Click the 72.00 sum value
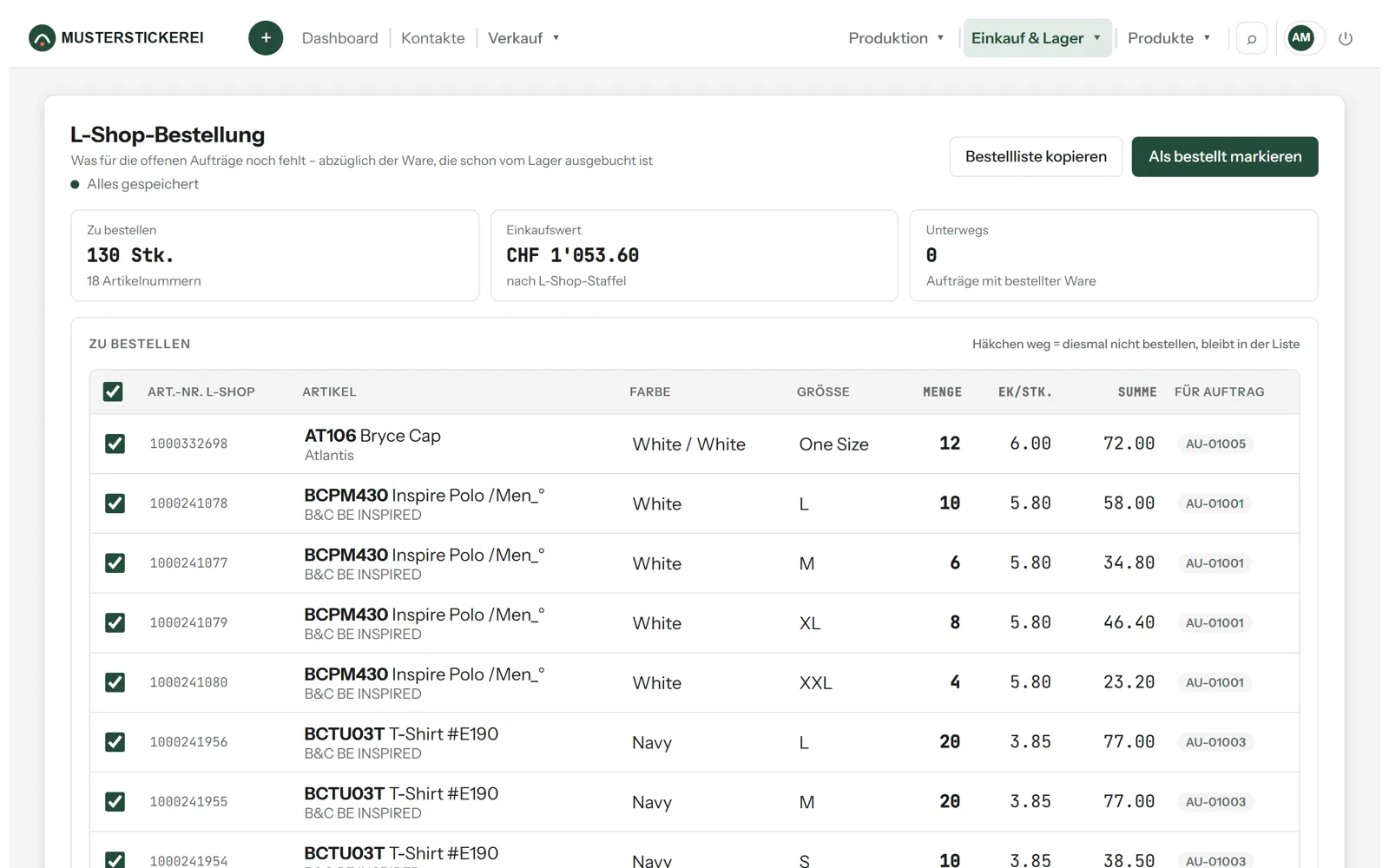1389x868 pixels. click(x=1129, y=444)
